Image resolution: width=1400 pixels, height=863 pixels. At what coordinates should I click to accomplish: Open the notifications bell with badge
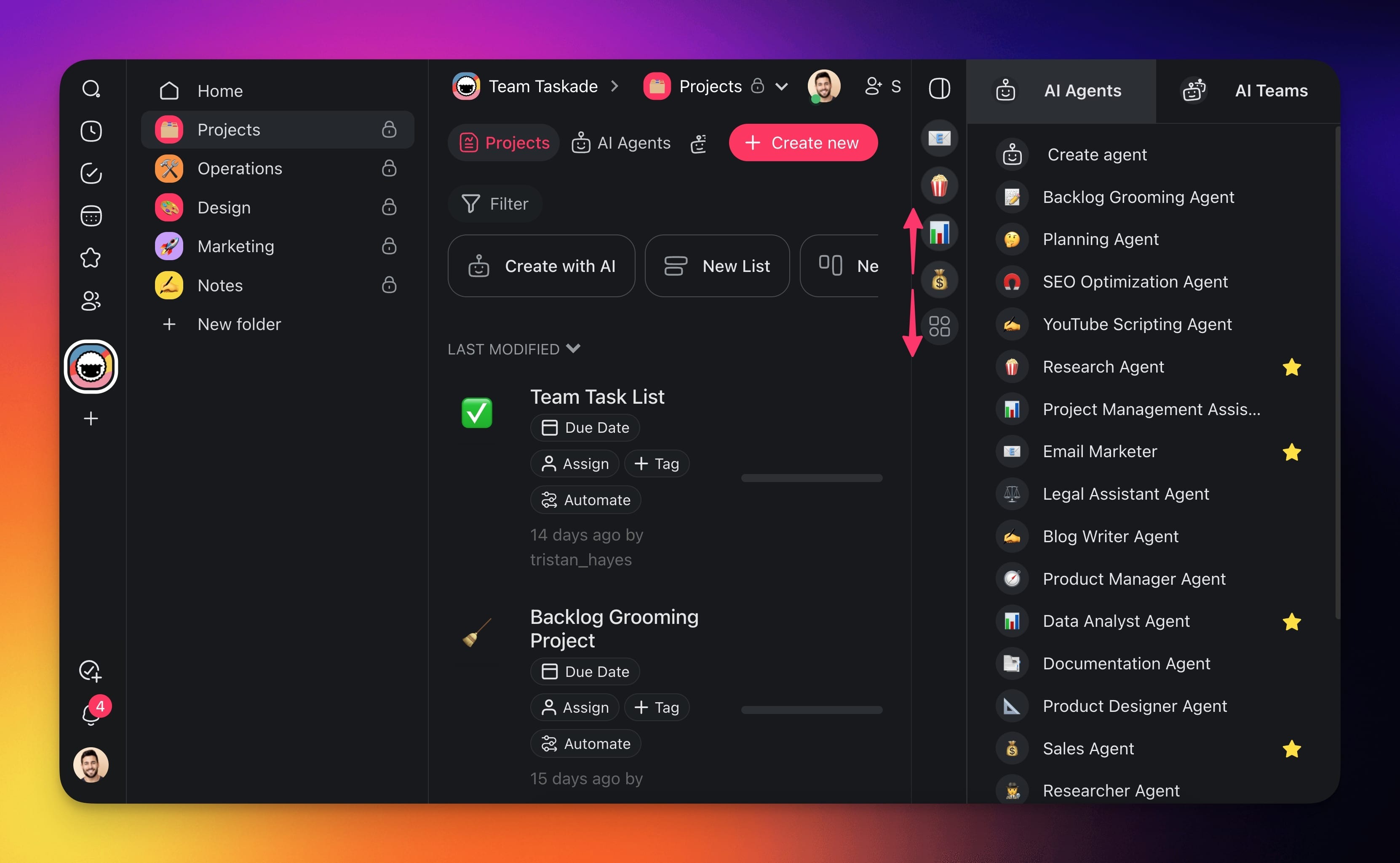(x=91, y=714)
